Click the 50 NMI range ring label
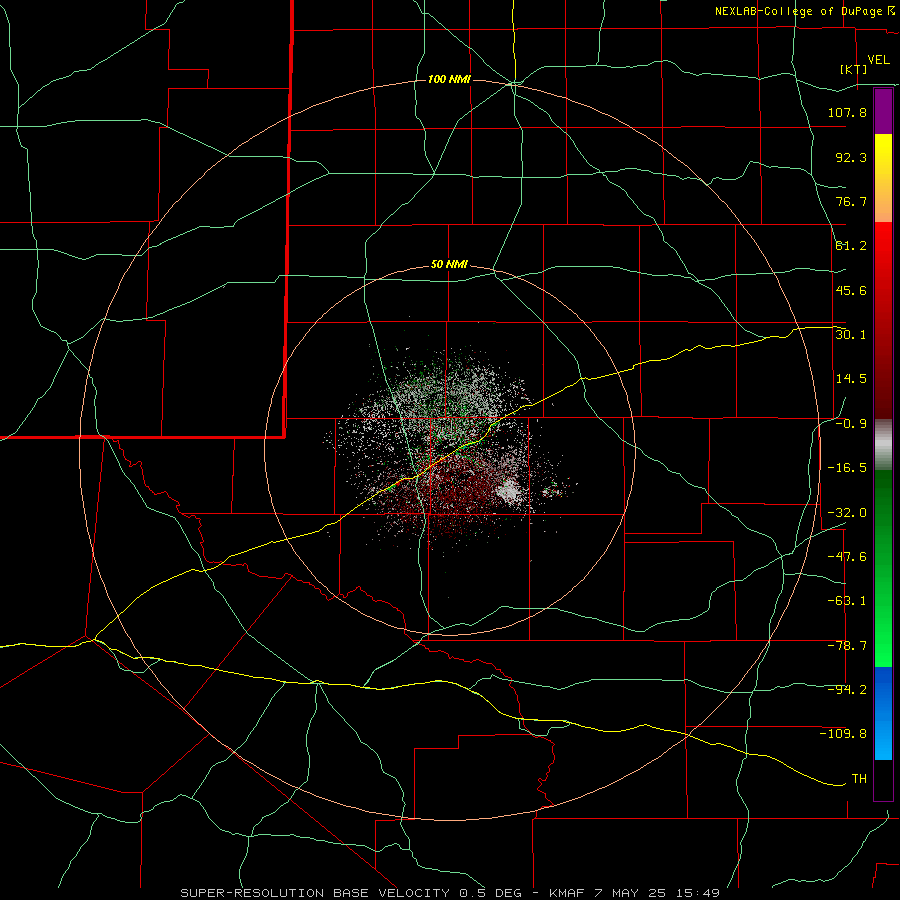This screenshot has height=900, width=900. [449, 265]
